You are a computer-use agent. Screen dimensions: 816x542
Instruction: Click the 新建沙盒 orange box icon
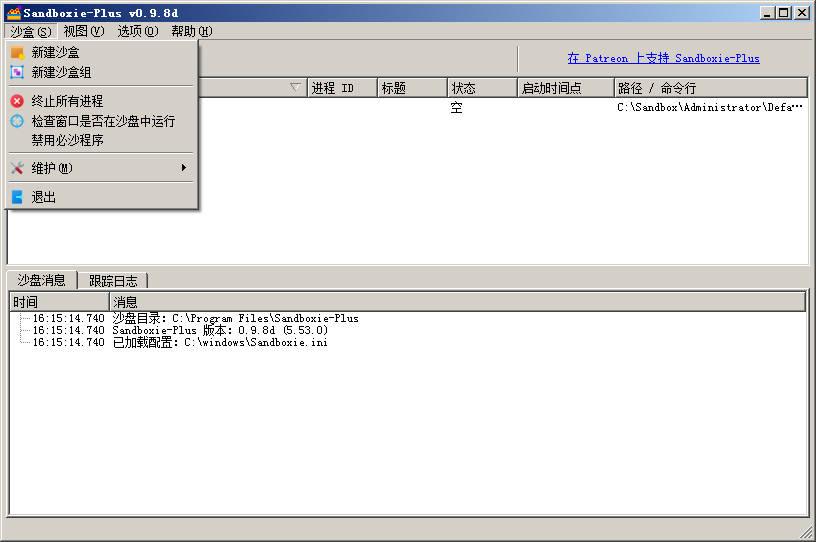[x=17, y=53]
